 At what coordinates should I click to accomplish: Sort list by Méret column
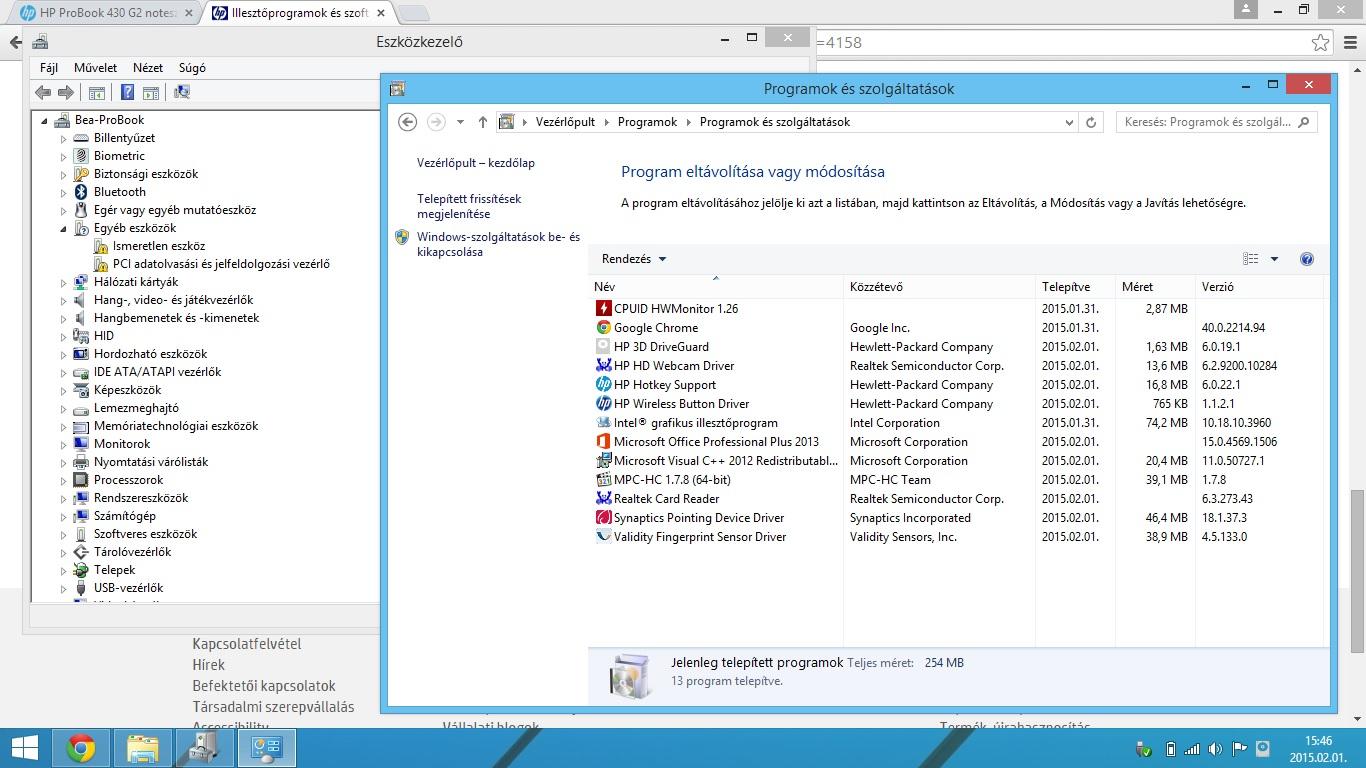click(x=1155, y=287)
